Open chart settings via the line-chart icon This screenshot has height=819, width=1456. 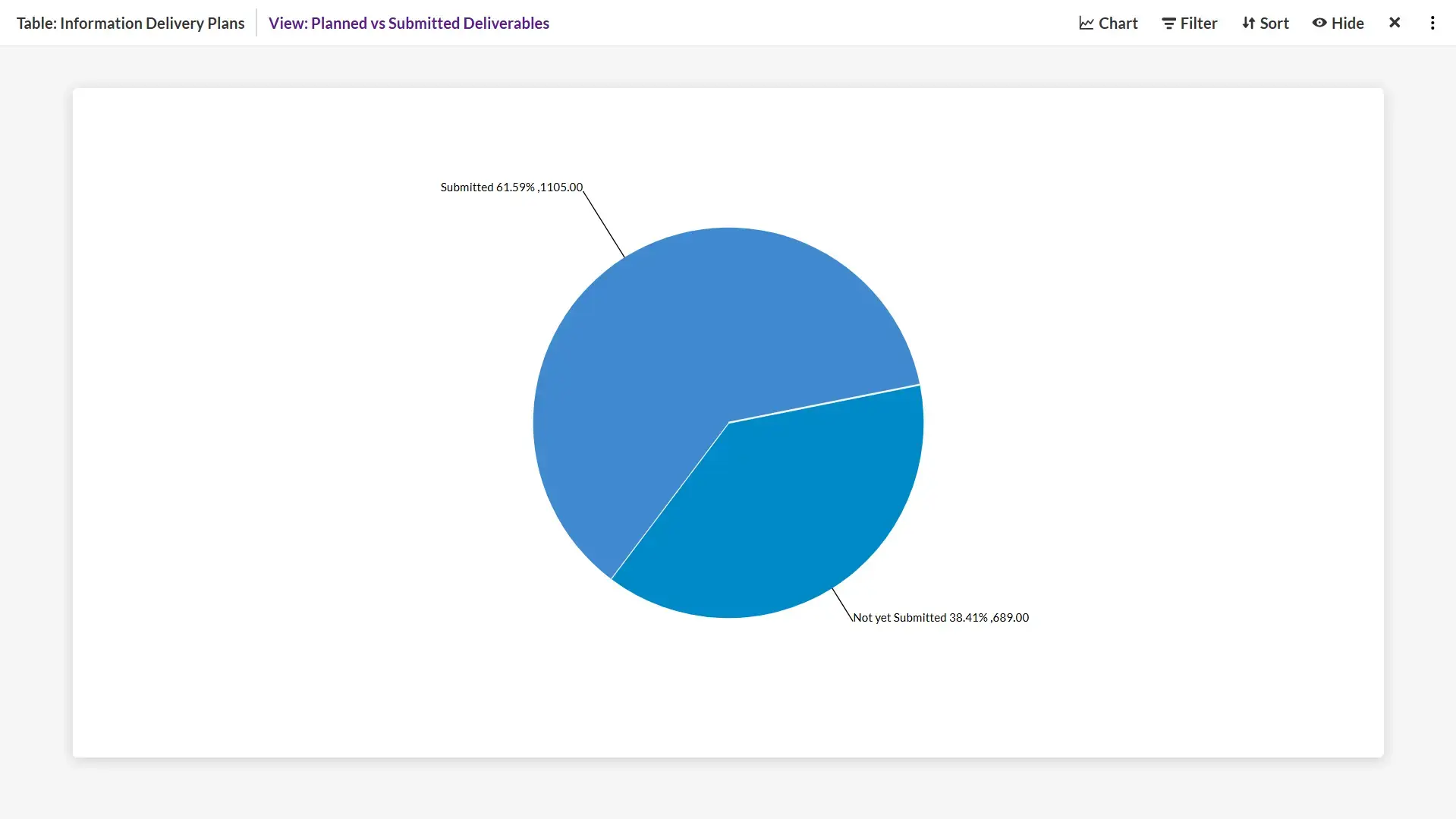pyautogui.click(x=1086, y=23)
